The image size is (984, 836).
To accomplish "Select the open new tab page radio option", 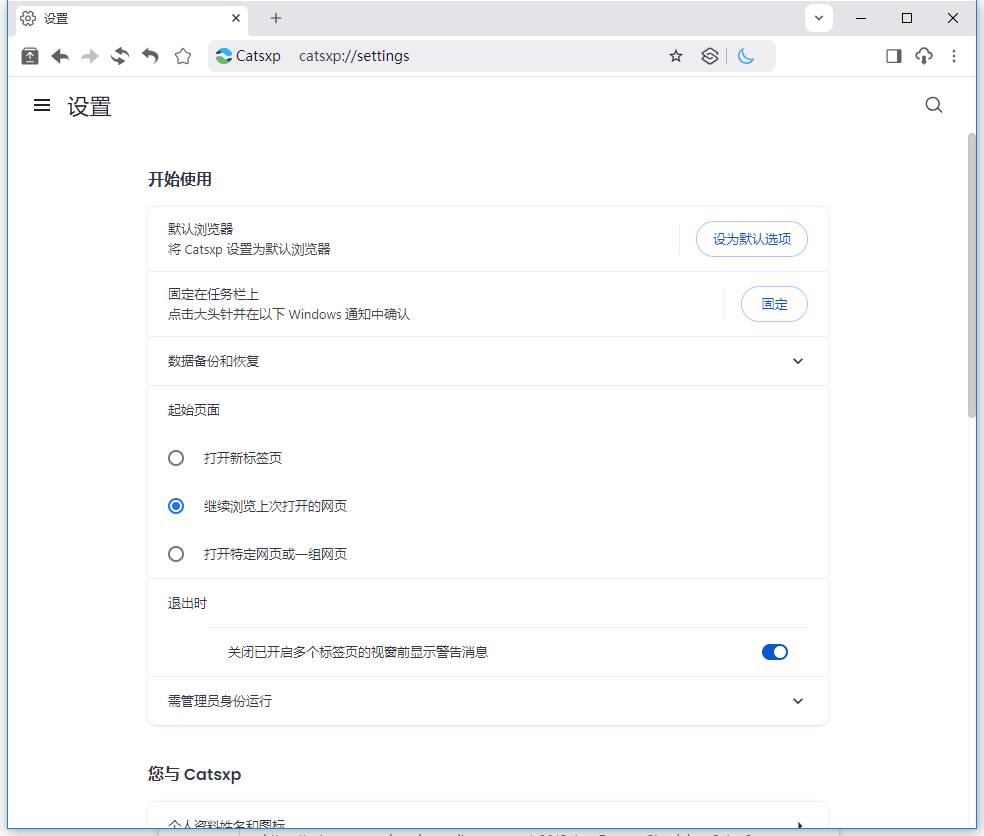I will click(176, 457).
